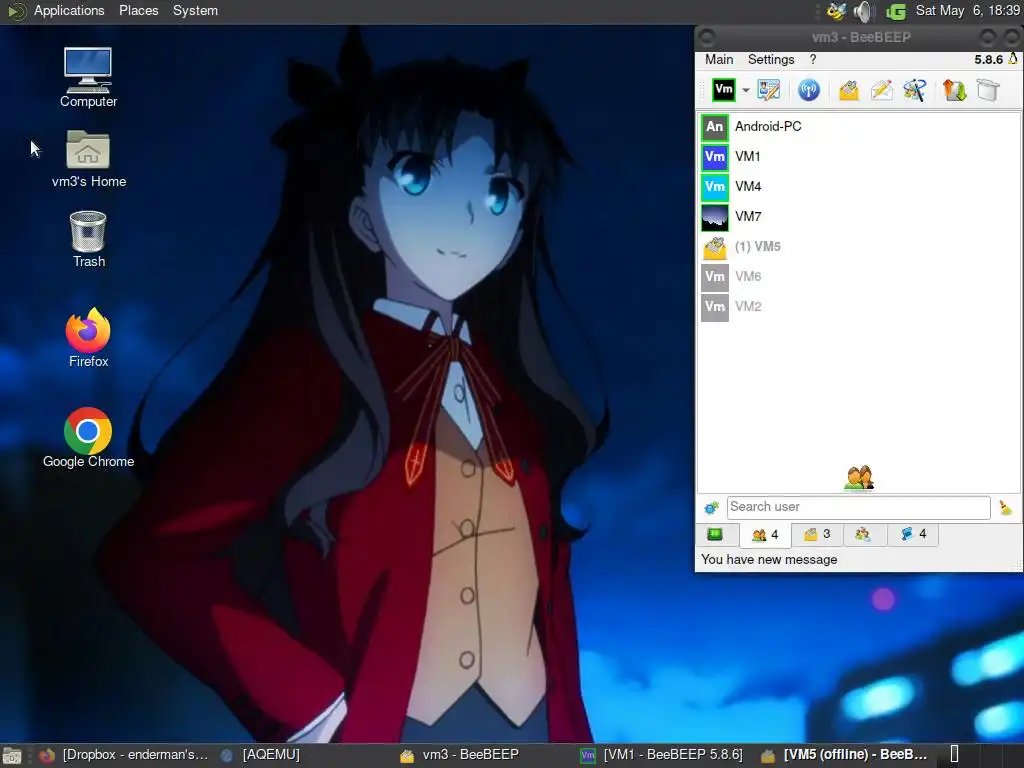Open the Trash desktop icon
Screen dimensions: 1024x768
88,239
